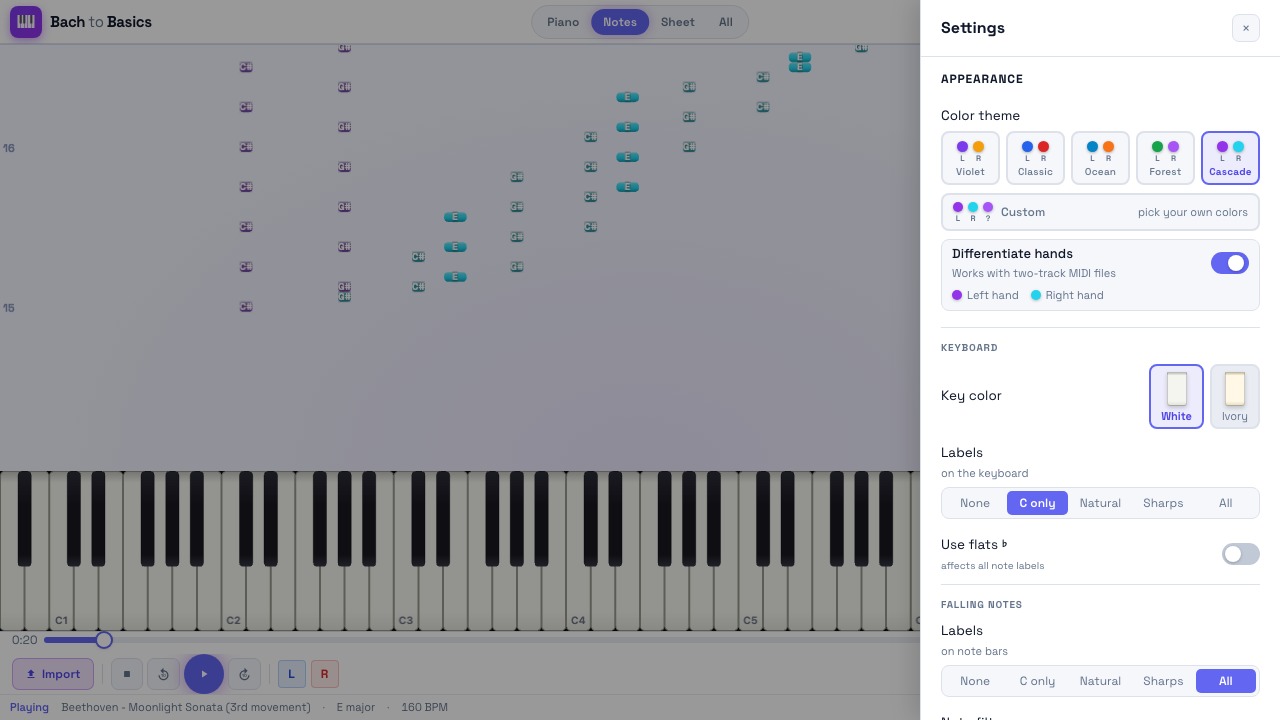Image resolution: width=1280 pixels, height=720 pixels.
Task: Switch to the Piano view tab
Action: click(563, 22)
